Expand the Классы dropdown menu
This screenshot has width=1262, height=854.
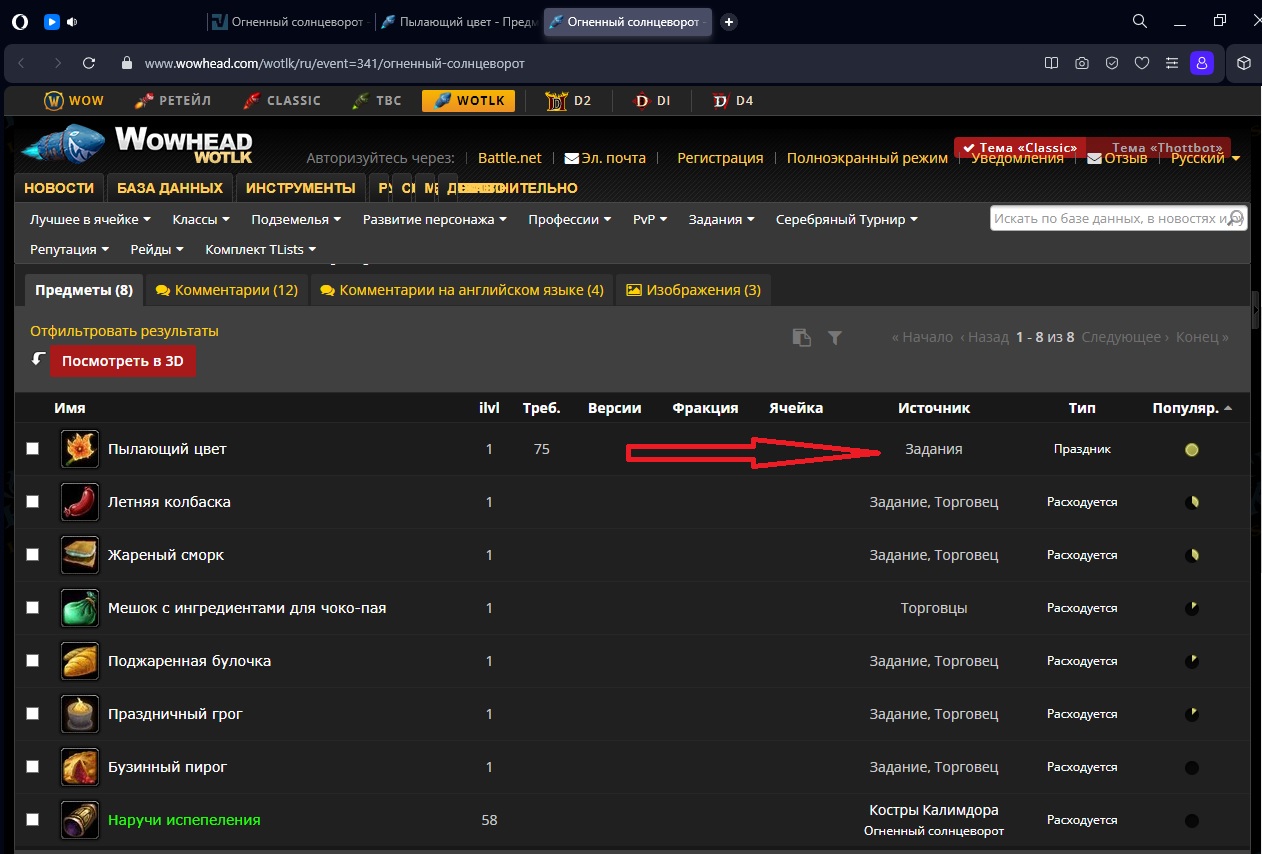tap(201, 219)
